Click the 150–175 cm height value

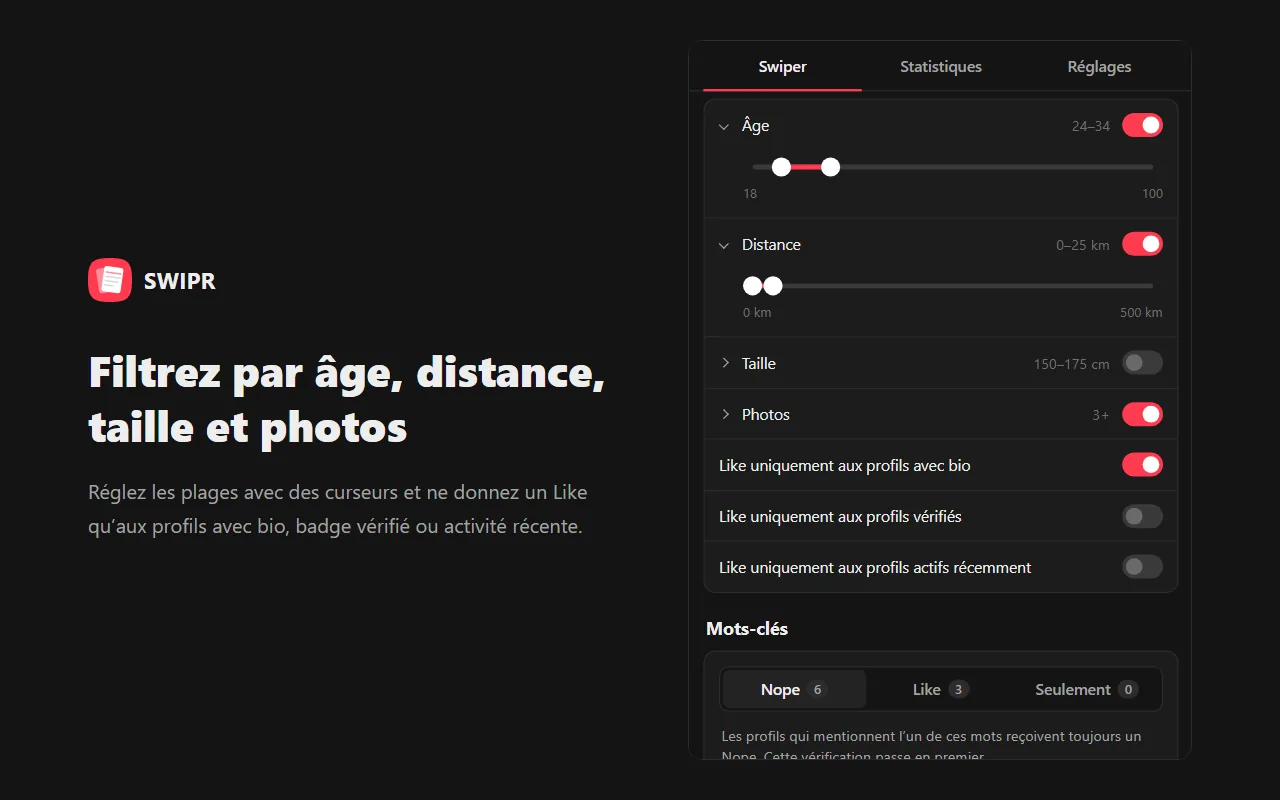click(x=1072, y=364)
